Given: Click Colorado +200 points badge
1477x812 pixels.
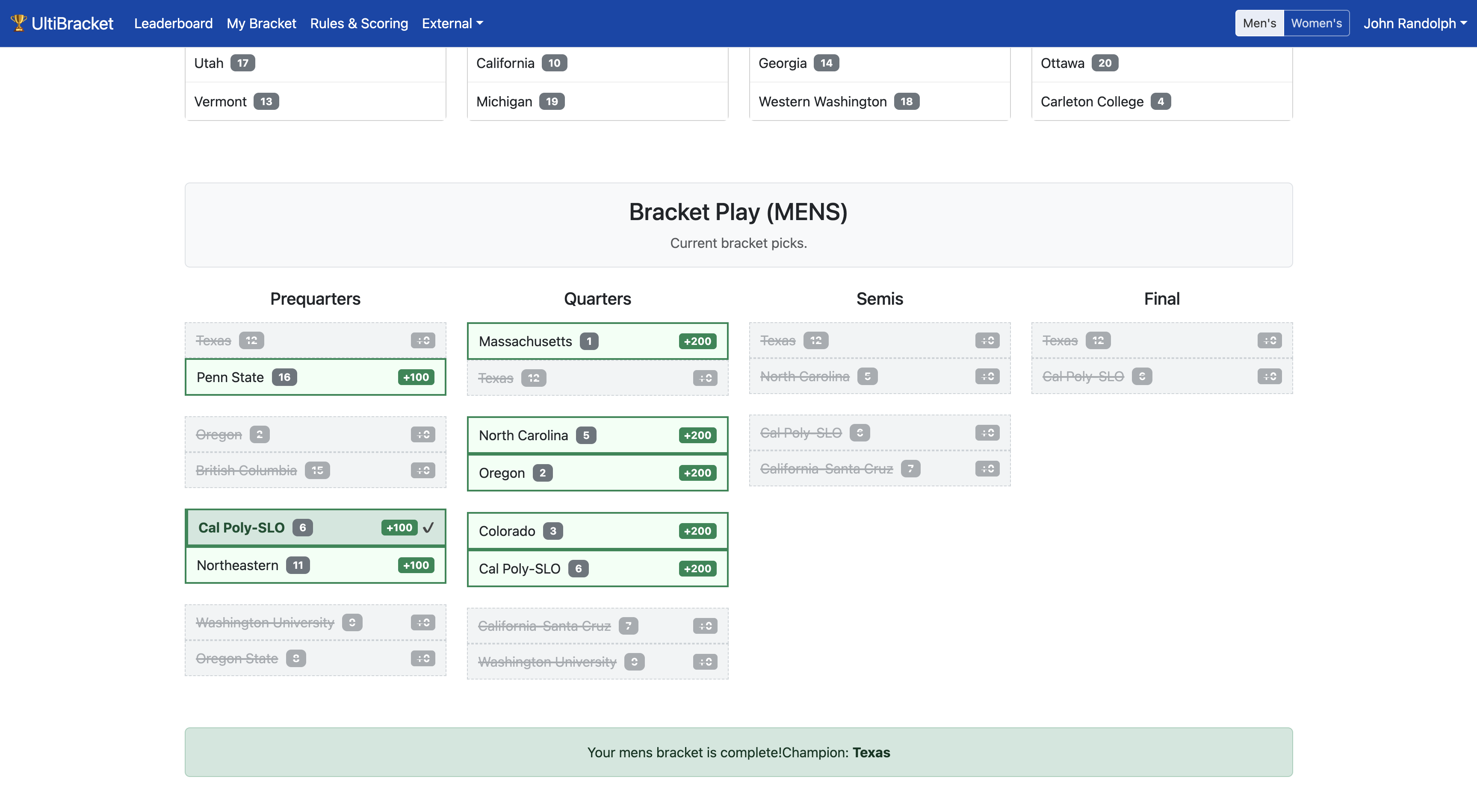Looking at the screenshot, I should [697, 531].
